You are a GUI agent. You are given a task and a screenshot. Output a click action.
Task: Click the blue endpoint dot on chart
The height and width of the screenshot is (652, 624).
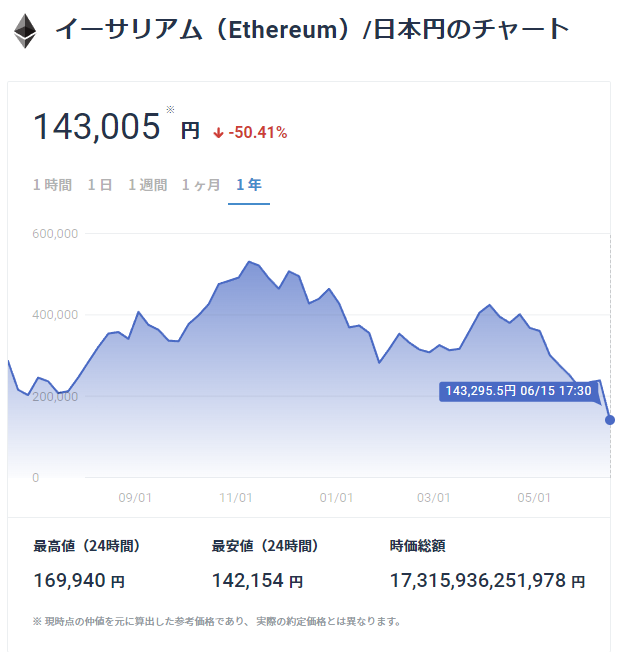[x=610, y=420]
